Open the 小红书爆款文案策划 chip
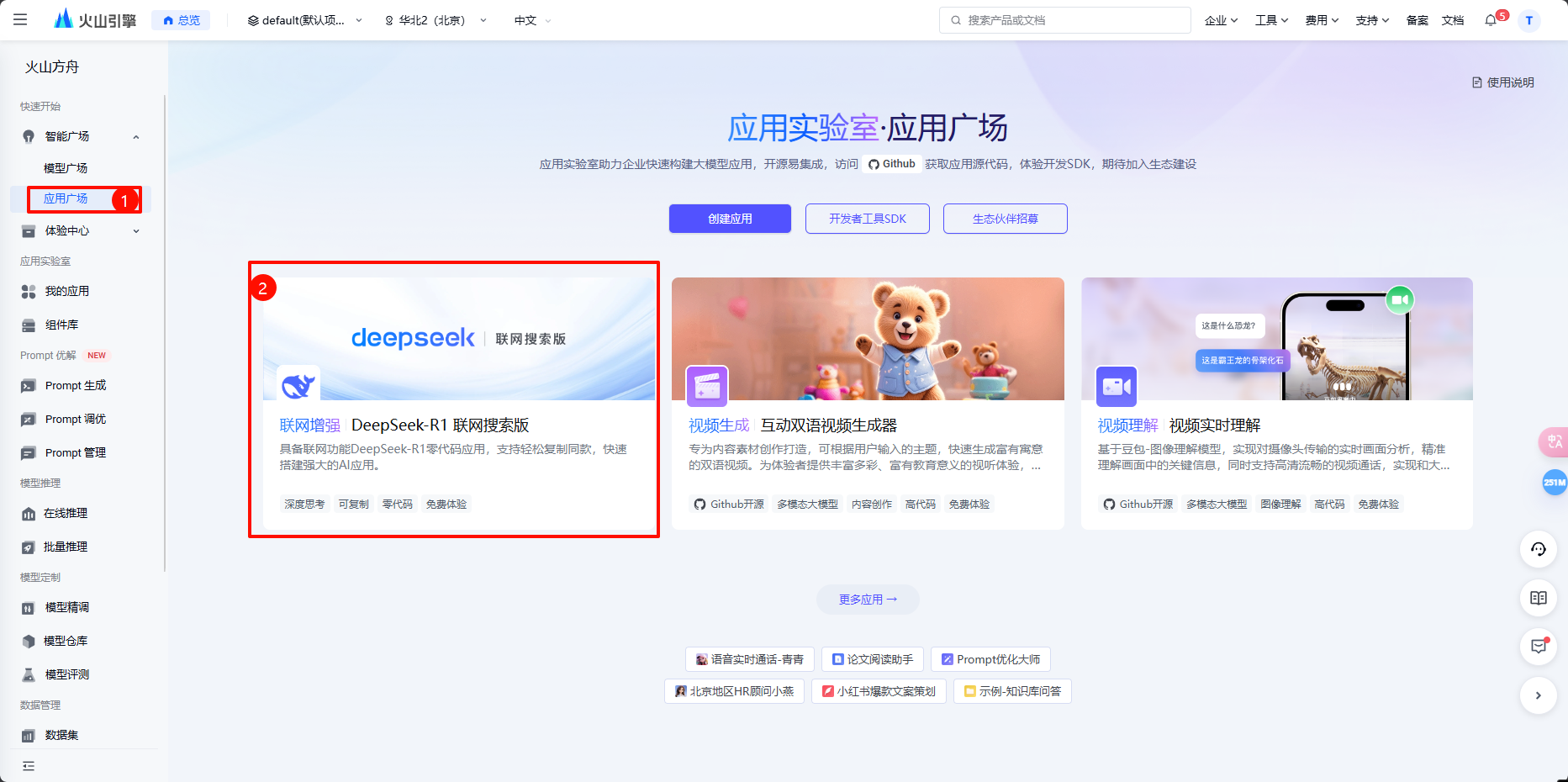 point(879,691)
